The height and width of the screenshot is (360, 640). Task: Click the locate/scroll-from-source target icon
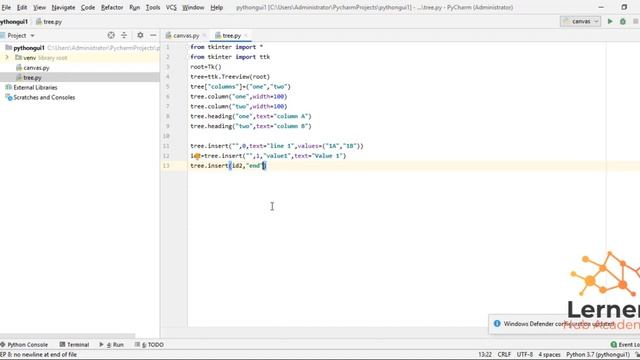point(111,36)
